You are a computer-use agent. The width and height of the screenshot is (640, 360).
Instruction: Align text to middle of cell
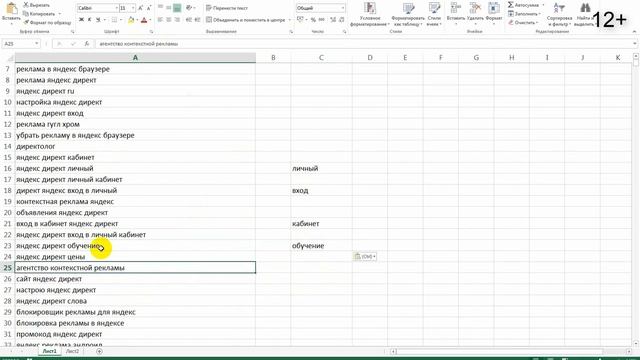click(x=169, y=8)
